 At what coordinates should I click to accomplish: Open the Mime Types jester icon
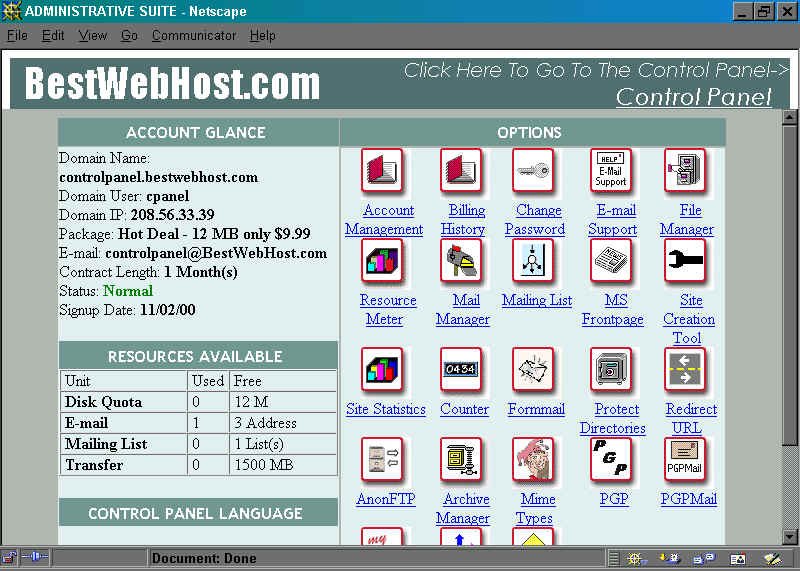click(533, 459)
